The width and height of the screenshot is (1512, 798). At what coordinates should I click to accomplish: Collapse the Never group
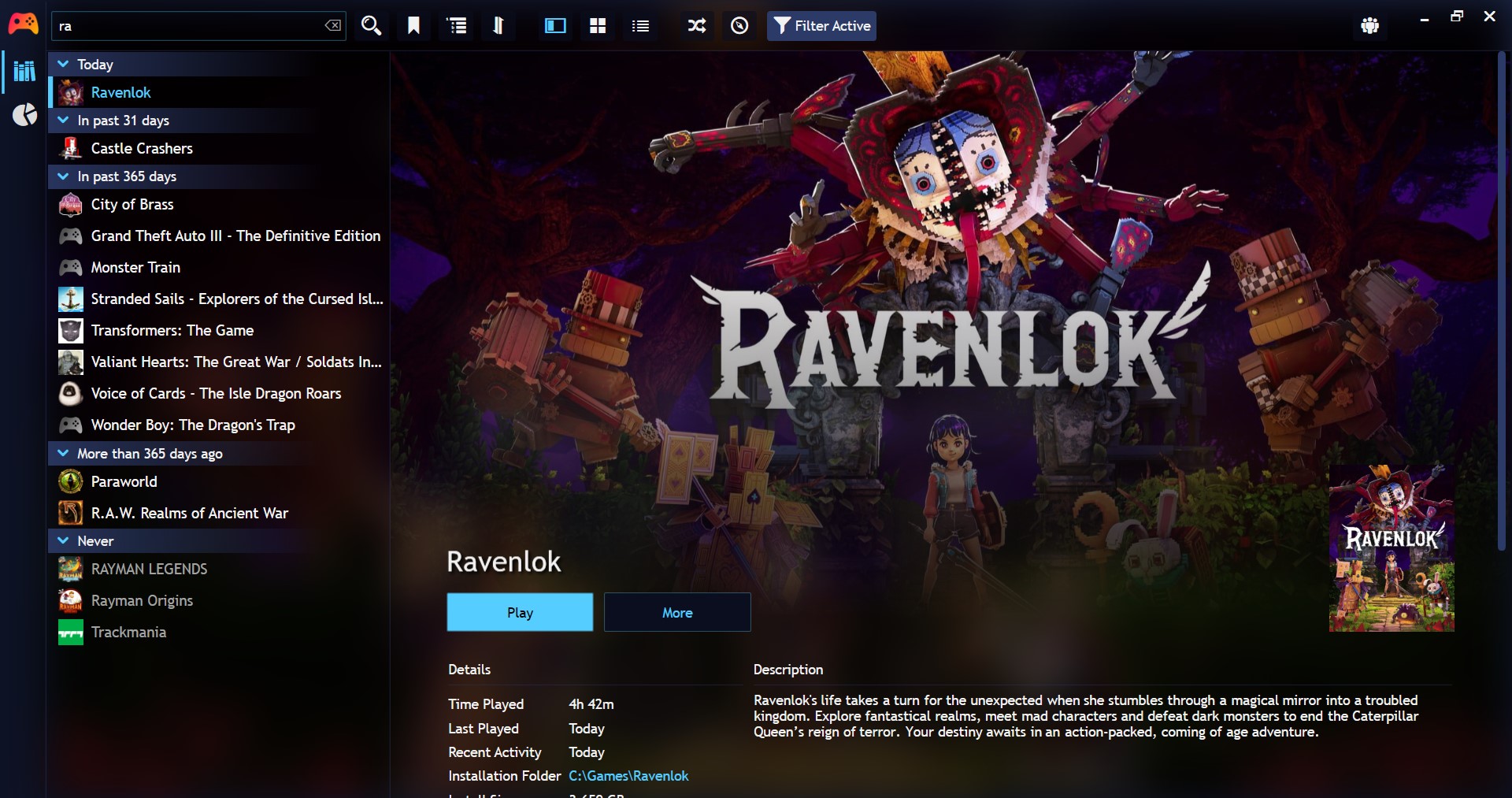[x=64, y=540]
